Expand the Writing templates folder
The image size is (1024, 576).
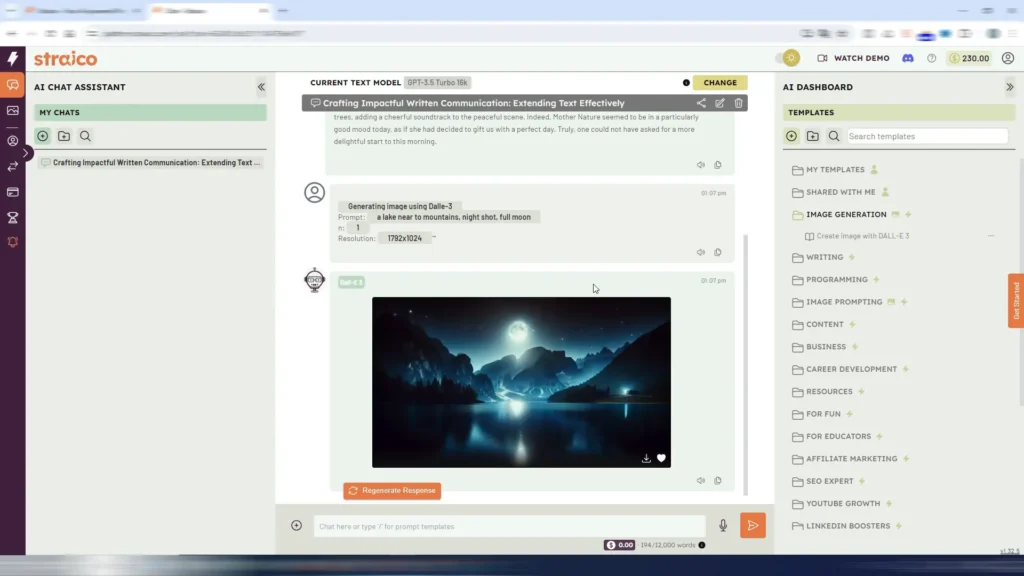point(824,257)
